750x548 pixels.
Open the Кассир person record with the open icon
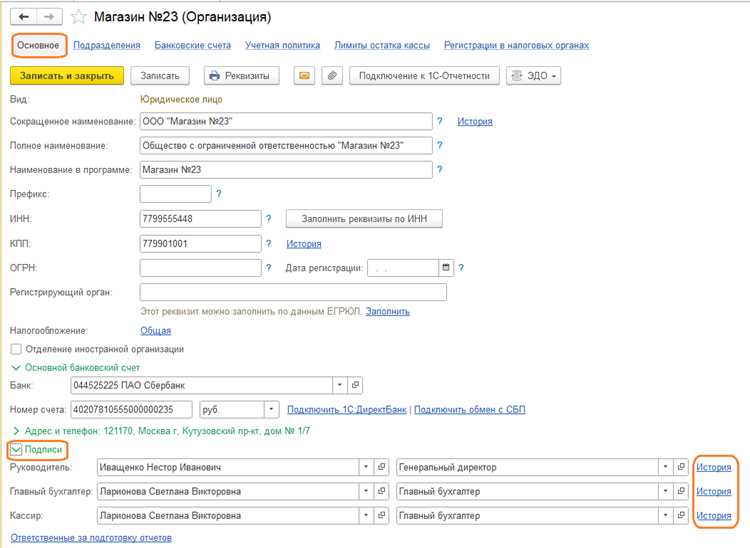(381, 515)
